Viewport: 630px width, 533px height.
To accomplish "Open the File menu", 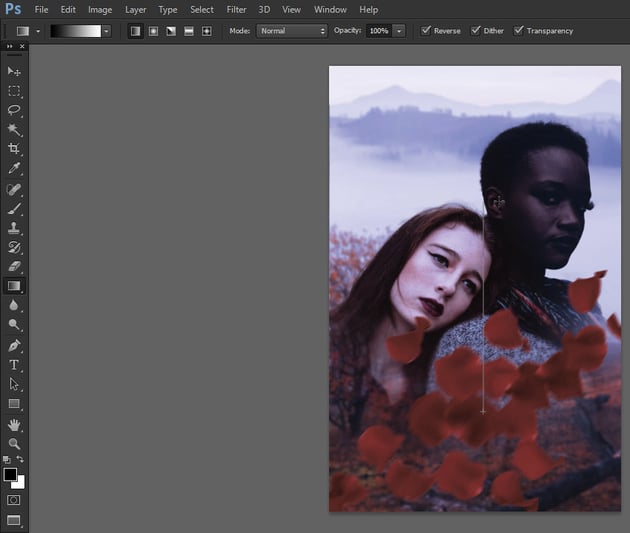I will 41,10.
